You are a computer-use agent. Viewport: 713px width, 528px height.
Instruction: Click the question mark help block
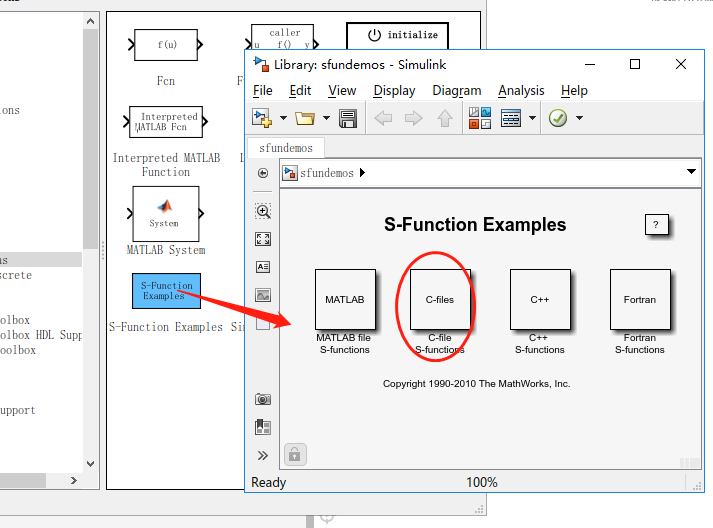point(657,224)
